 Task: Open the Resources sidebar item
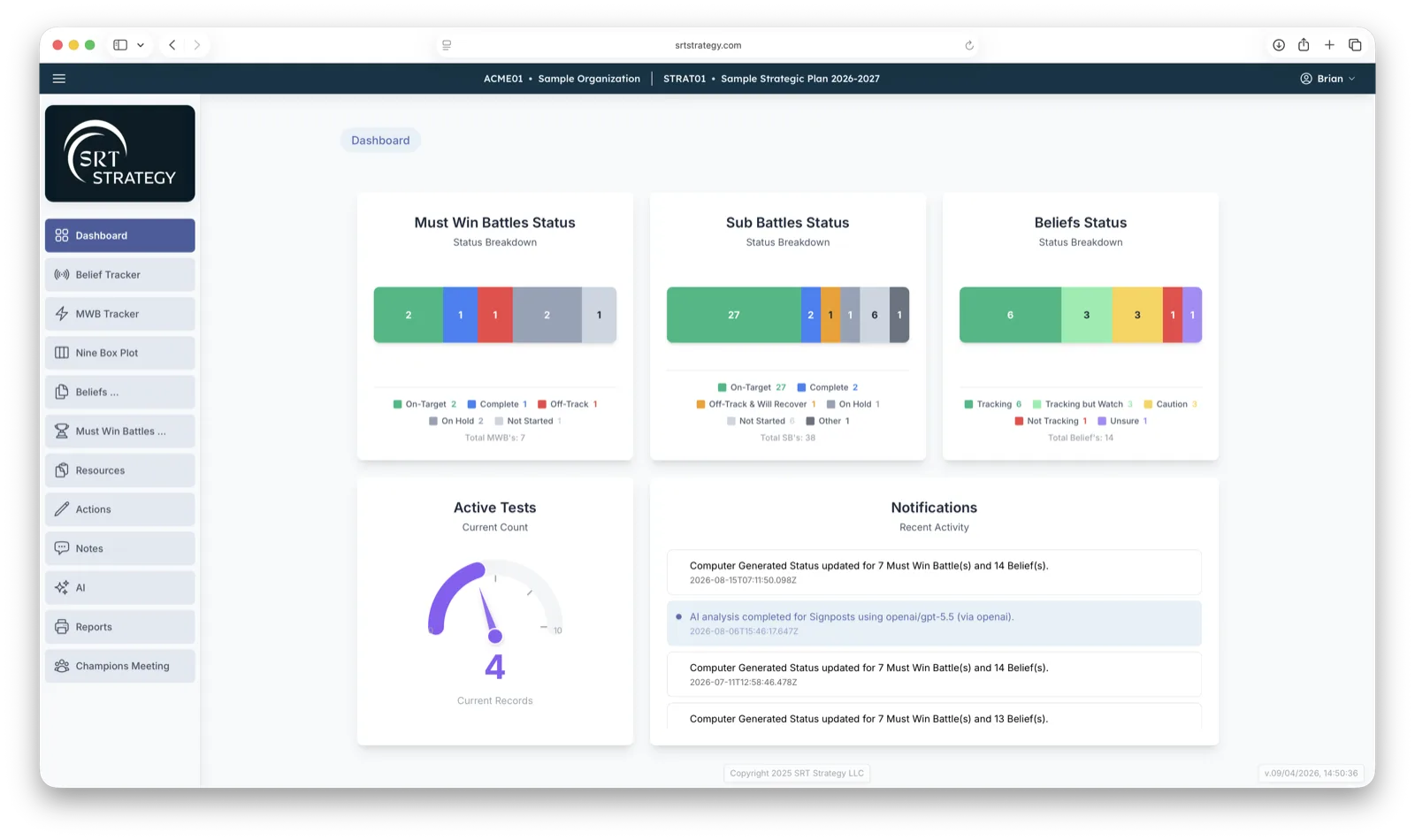pos(120,470)
